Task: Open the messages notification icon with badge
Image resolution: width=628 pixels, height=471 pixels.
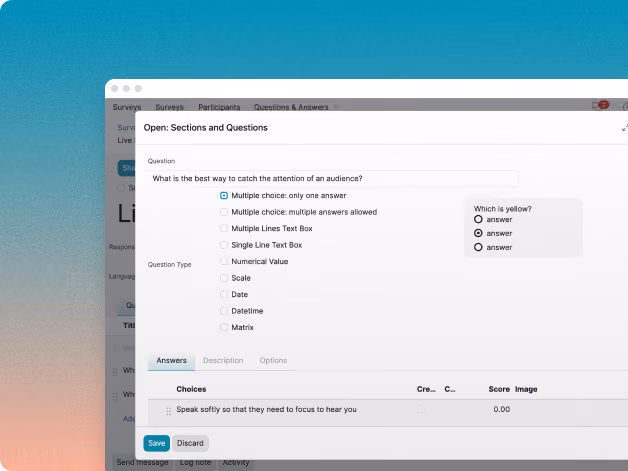Action: [x=600, y=105]
